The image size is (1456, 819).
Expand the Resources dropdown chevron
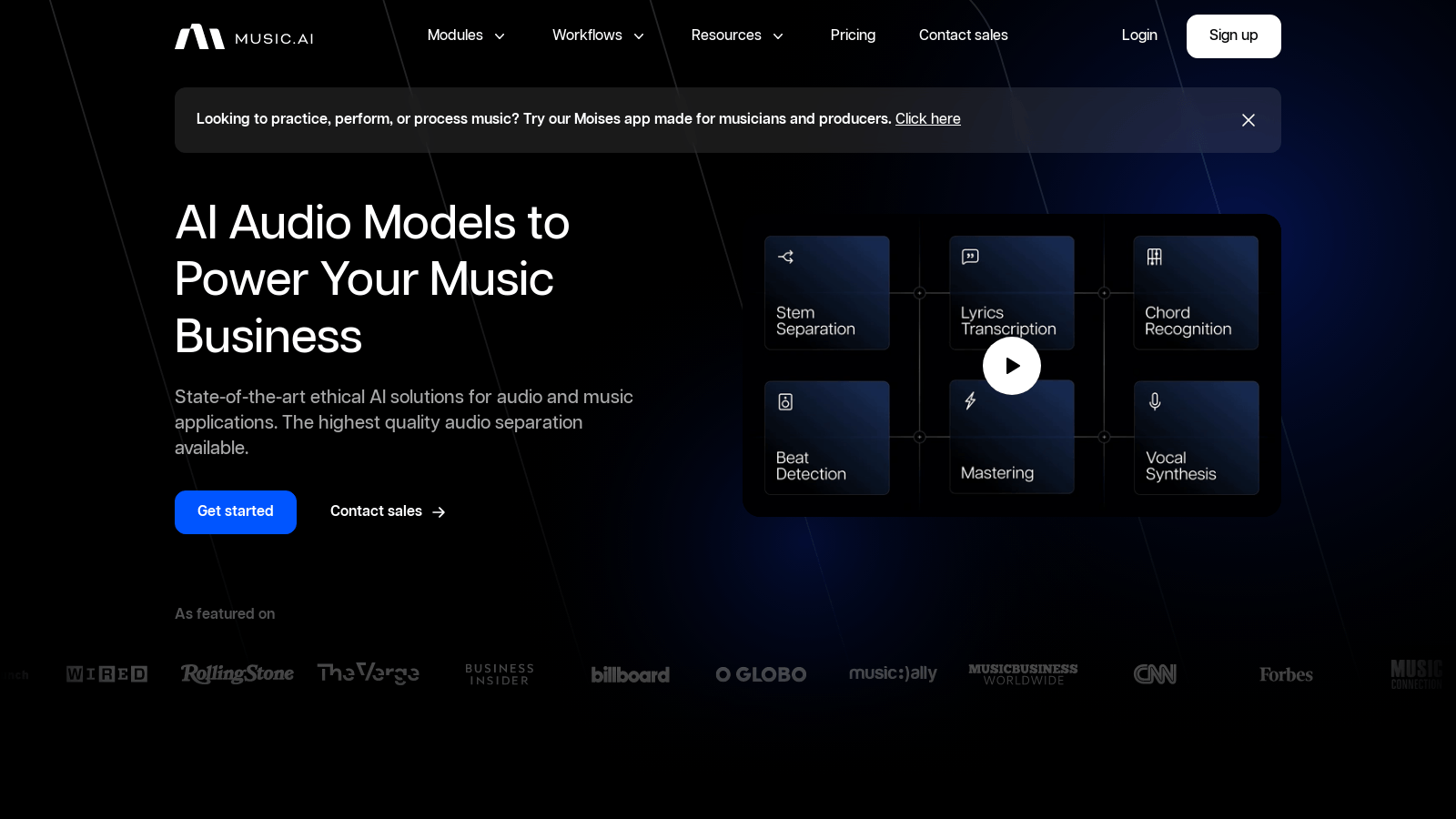coord(778,36)
